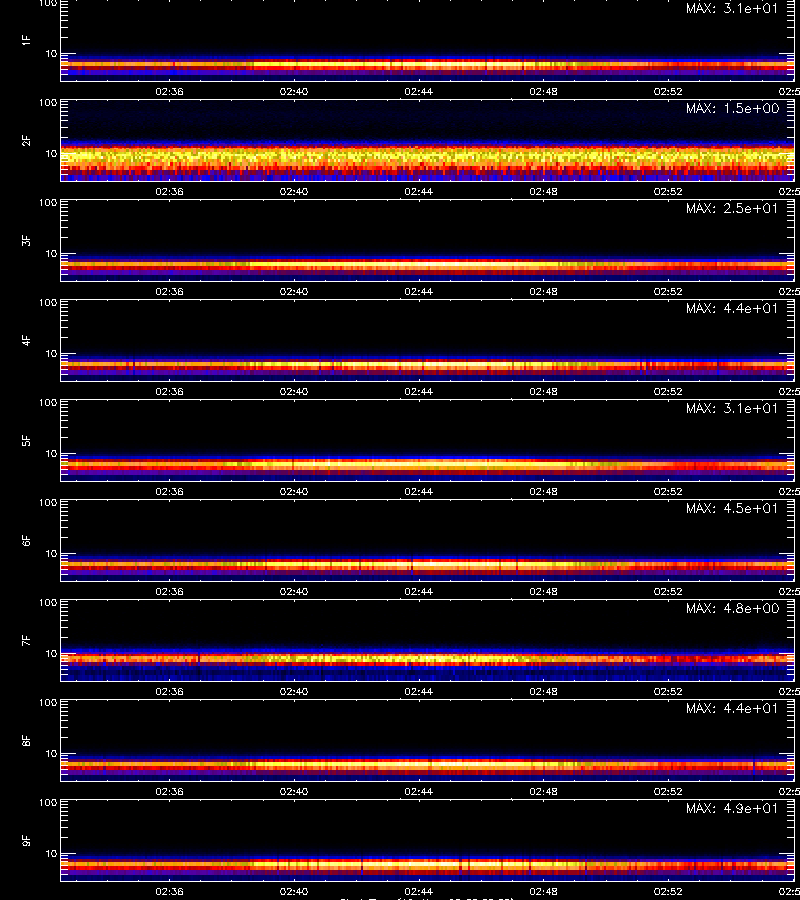800x900 pixels.
Task: Click the wide yellow spectrogram band in panel 2F
Action: click(427, 156)
